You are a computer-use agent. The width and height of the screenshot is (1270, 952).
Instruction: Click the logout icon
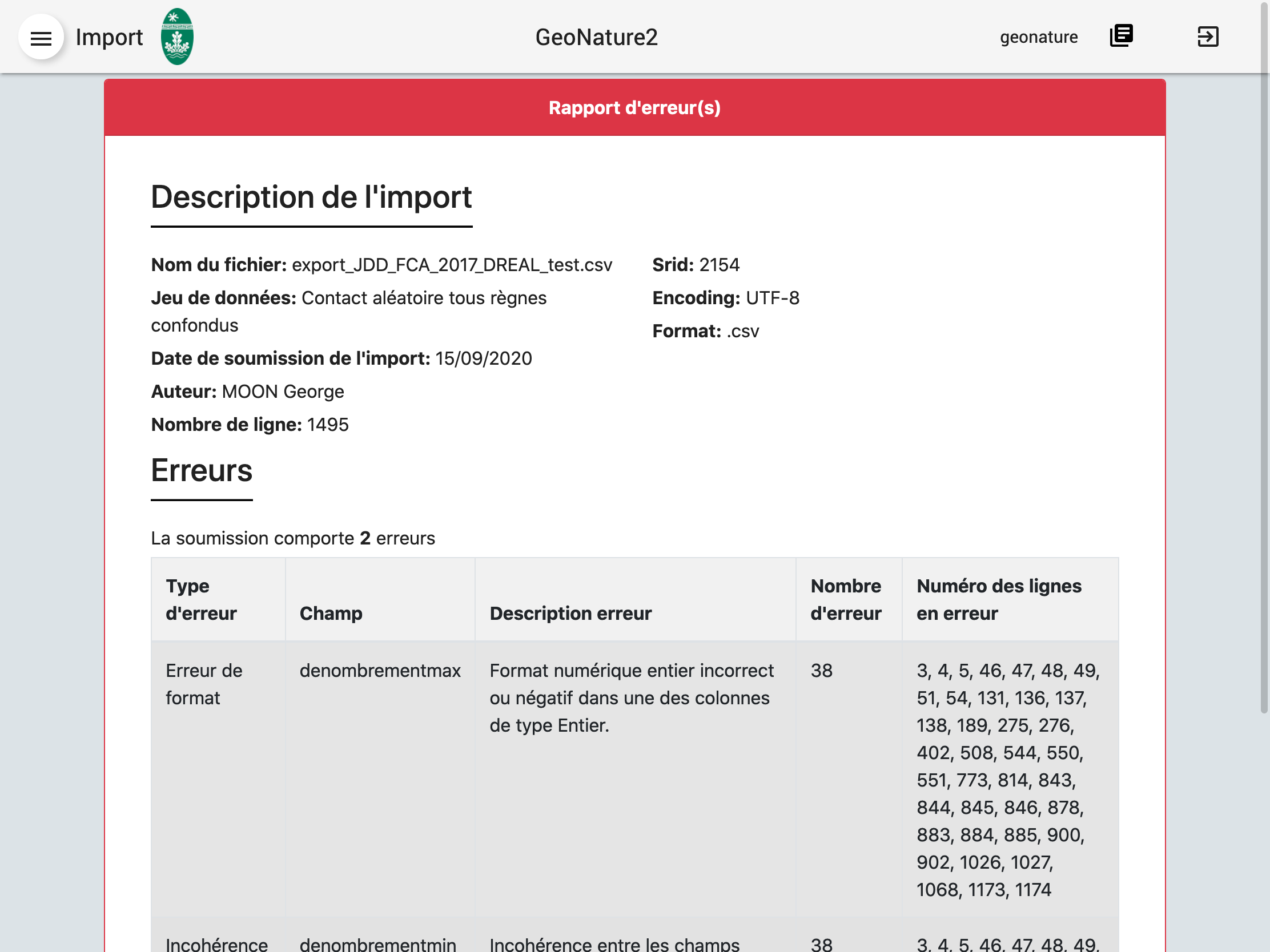(x=1207, y=37)
